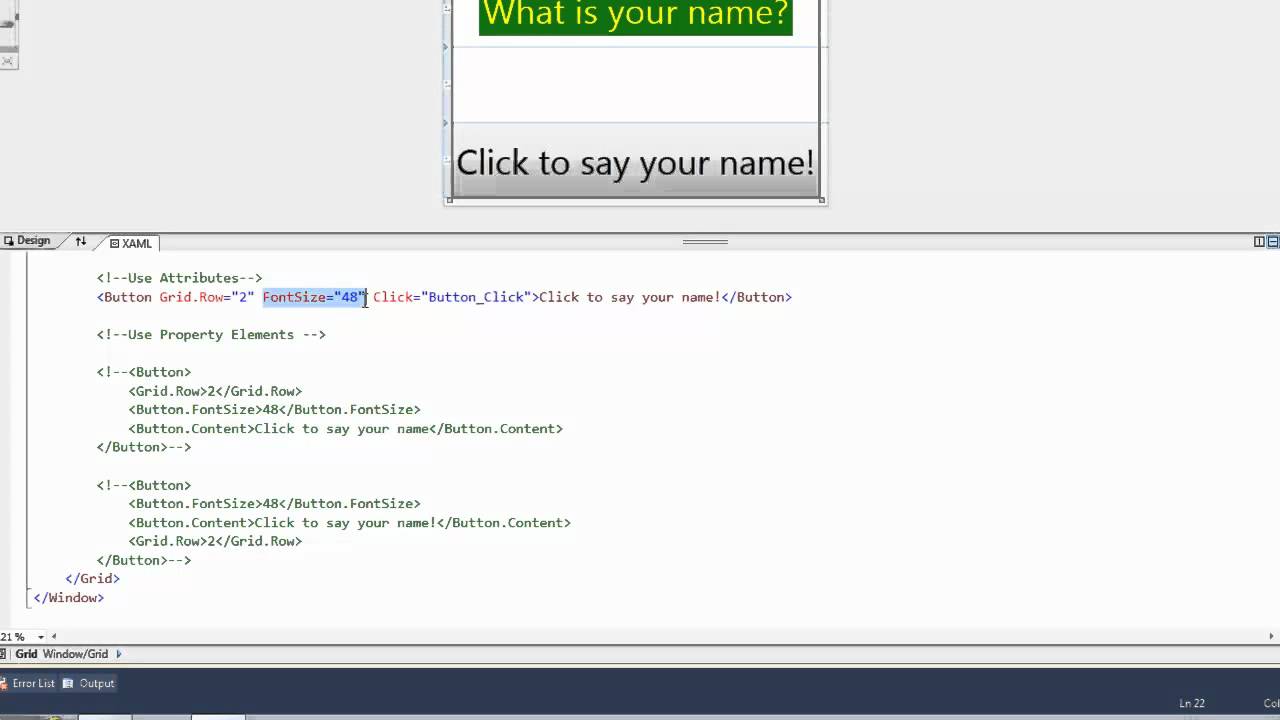Select the Grid breadcrumb element
The width and height of the screenshot is (1280, 720).
tap(26, 654)
